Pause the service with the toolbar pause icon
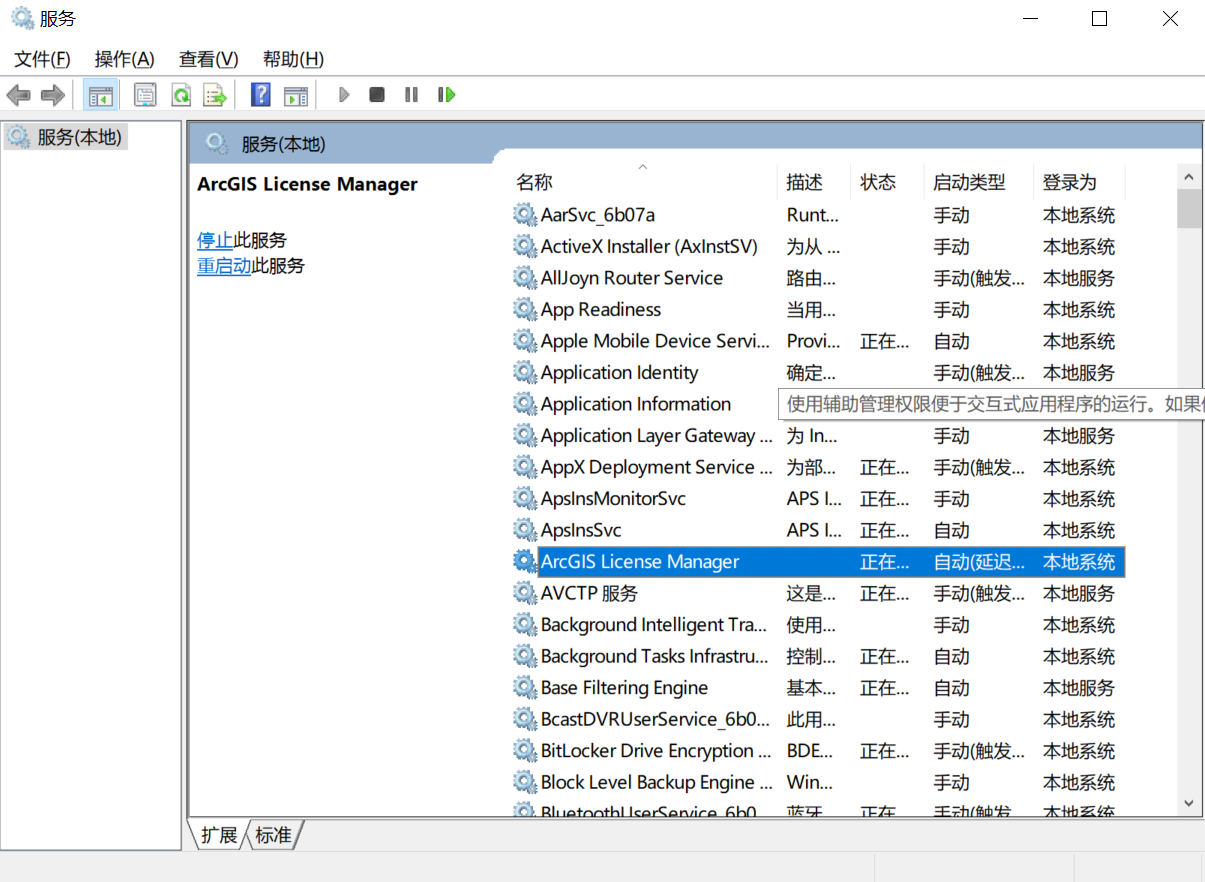Image resolution: width=1205 pixels, height=882 pixels. (411, 94)
